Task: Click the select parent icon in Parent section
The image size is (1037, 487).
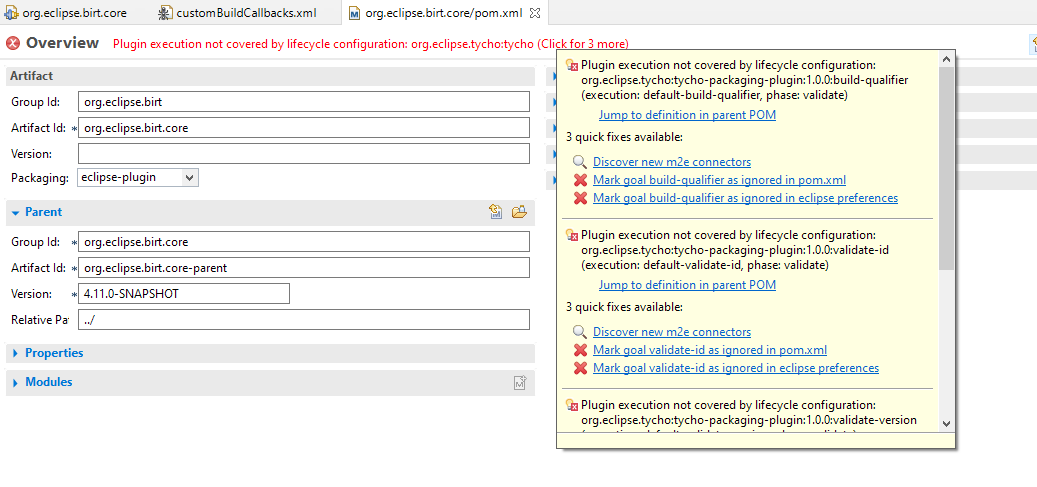Action: [496, 212]
